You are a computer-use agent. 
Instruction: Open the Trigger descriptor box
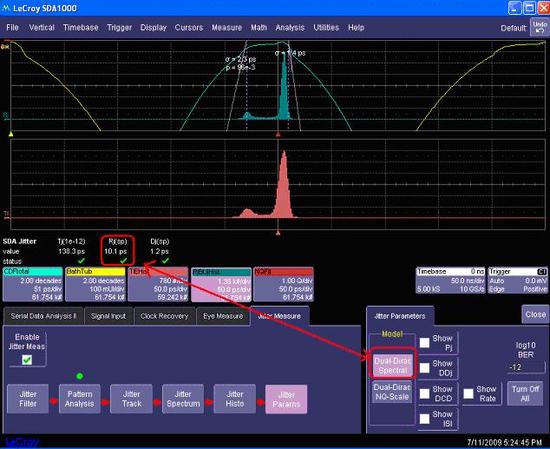[x=518, y=280]
